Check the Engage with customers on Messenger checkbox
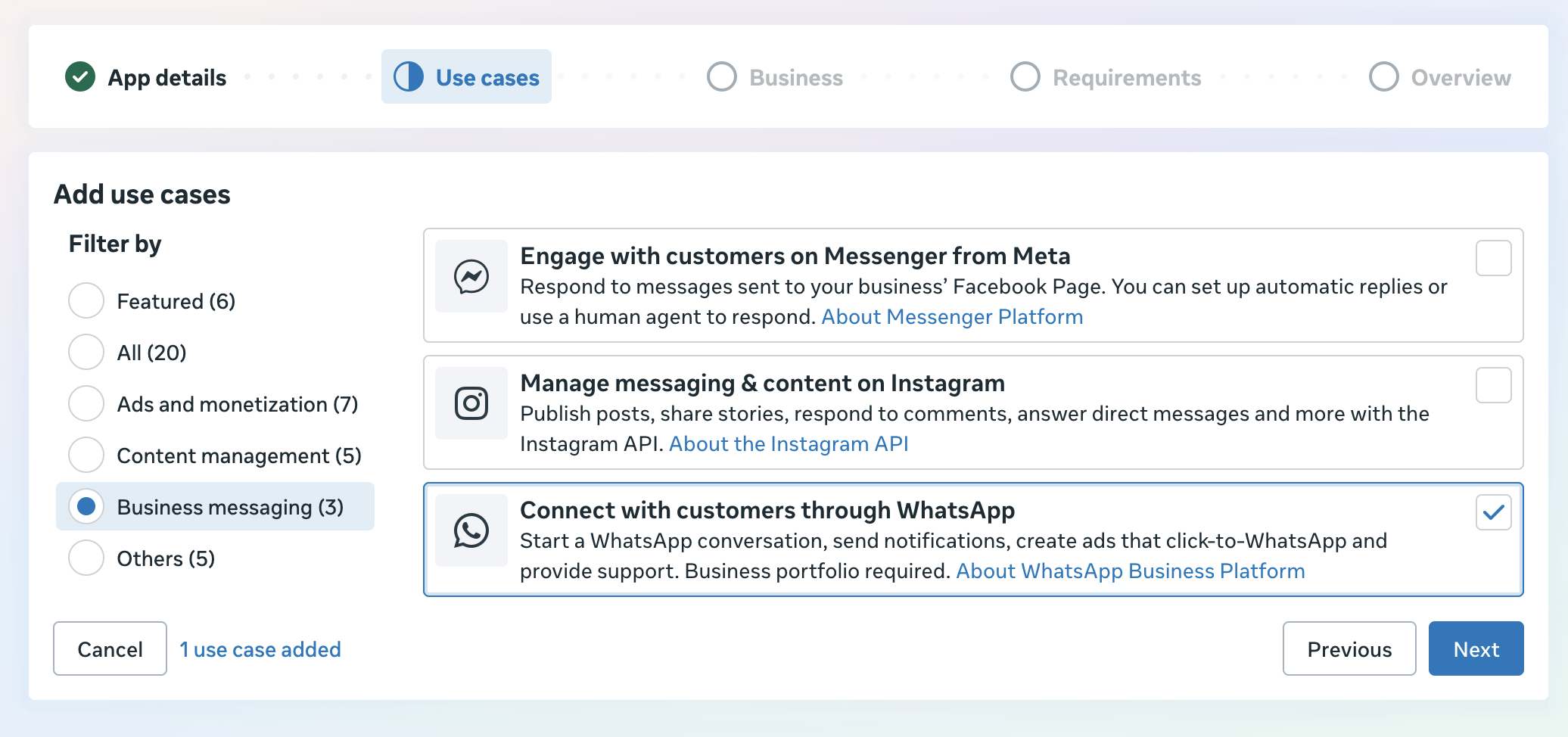 click(1494, 258)
